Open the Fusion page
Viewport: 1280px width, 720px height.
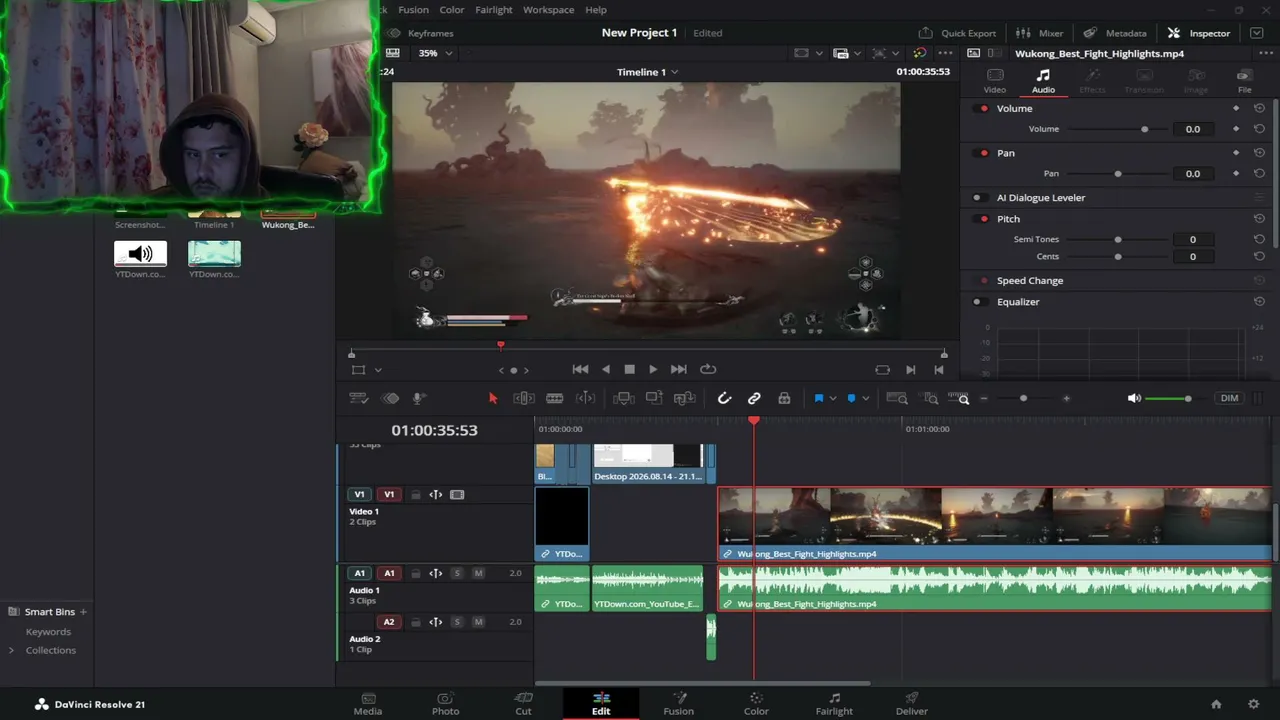pos(678,704)
